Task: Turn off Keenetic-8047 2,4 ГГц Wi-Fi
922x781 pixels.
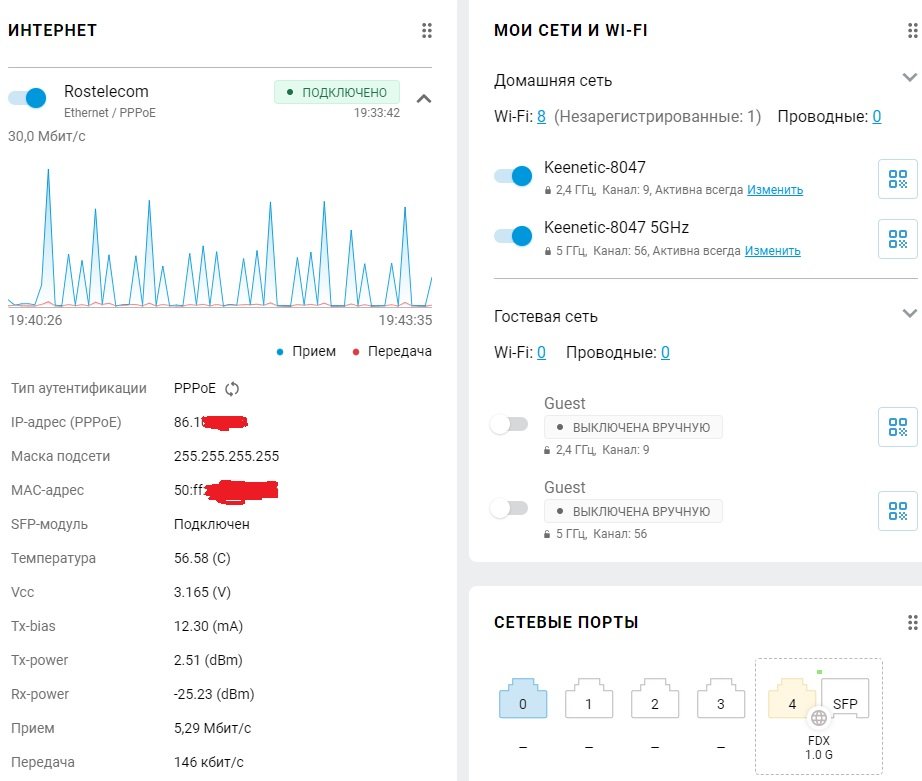Action: (513, 176)
